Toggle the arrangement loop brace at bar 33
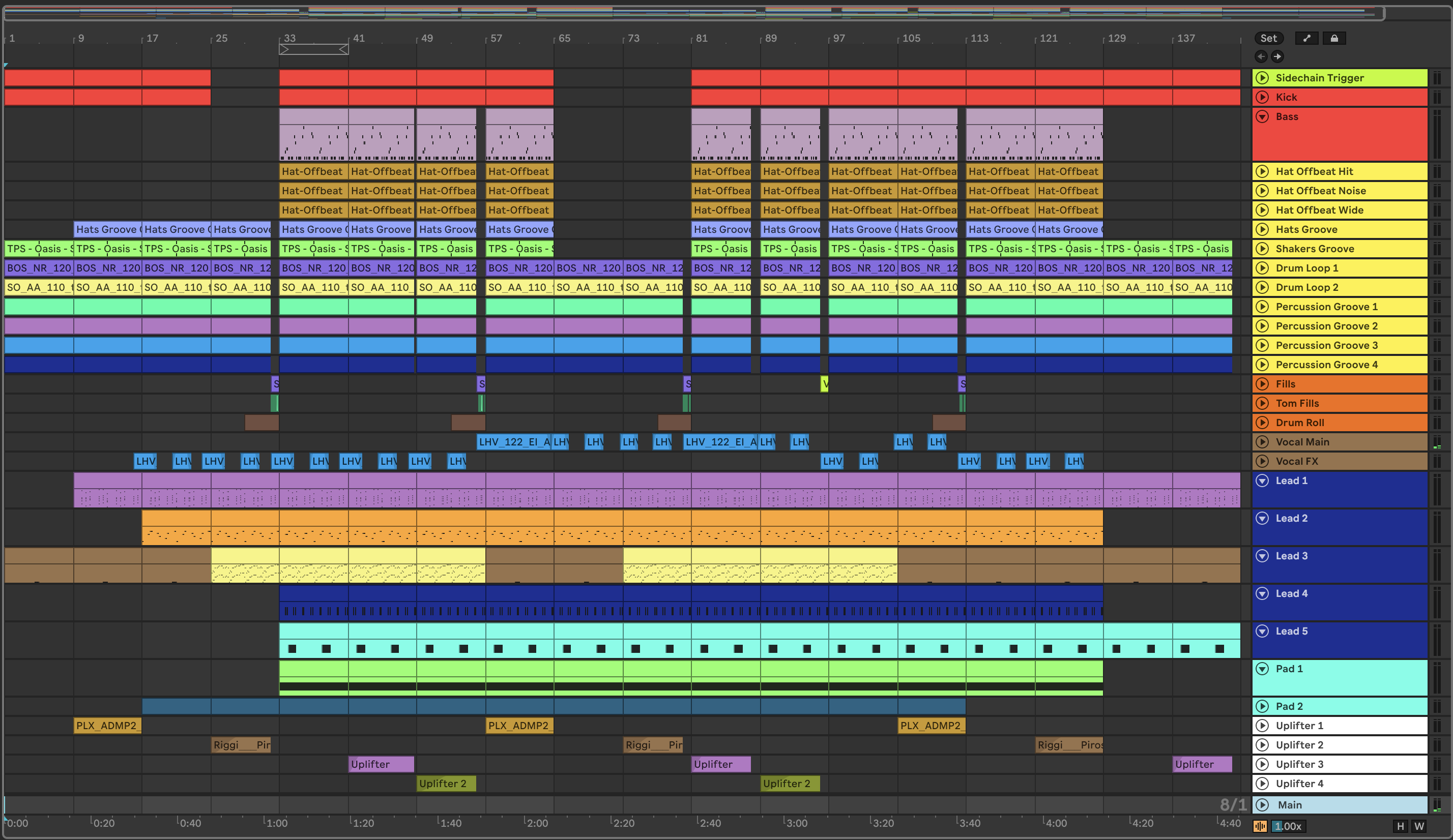This screenshot has height=840, width=1453. click(x=313, y=49)
